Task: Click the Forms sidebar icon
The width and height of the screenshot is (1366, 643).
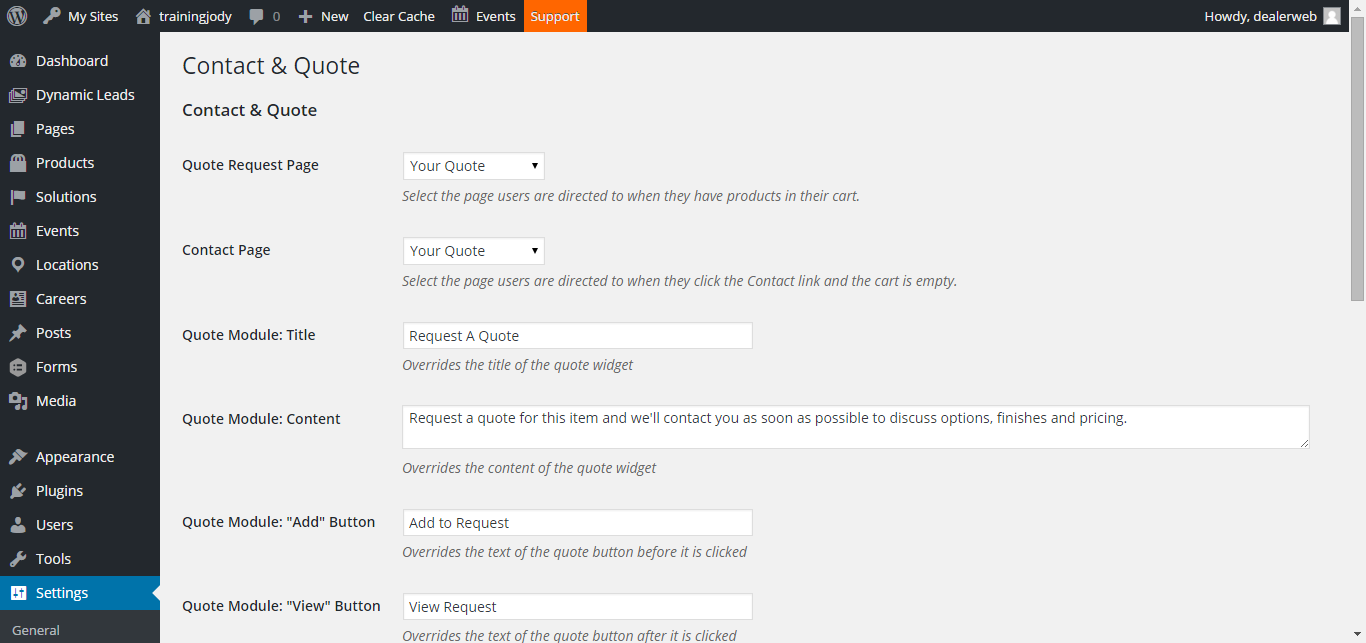Action: coord(18,367)
